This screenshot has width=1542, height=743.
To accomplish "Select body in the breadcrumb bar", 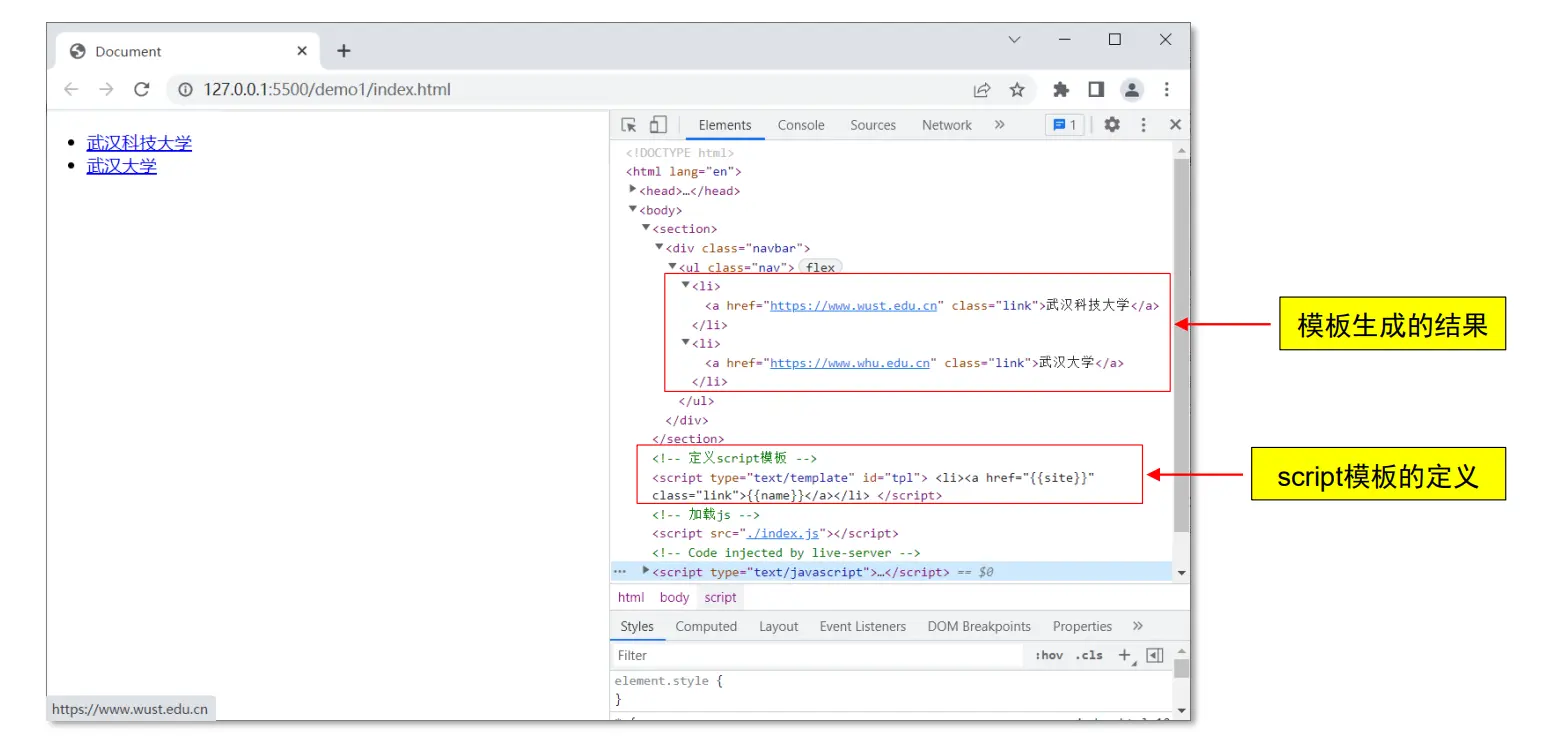I will [674, 597].
